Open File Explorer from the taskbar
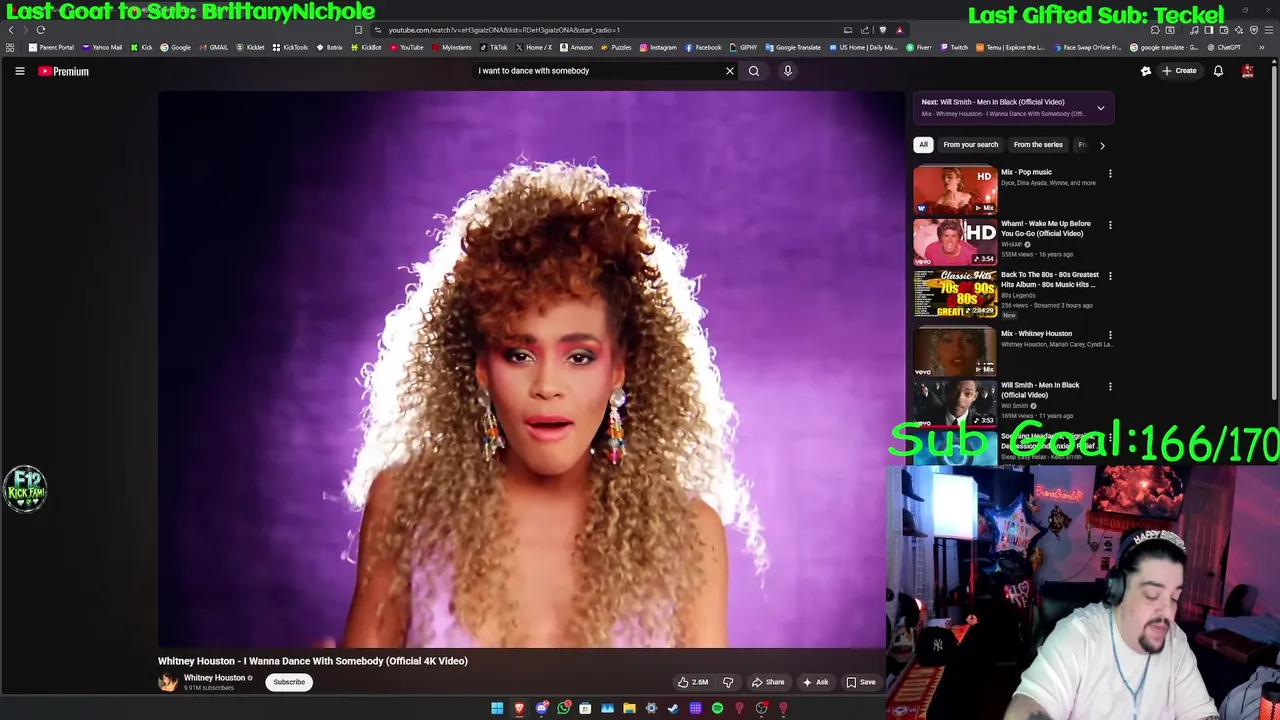Image resolution: width=1280 pixels, height=720 pixels. click(x=629, y=708)
